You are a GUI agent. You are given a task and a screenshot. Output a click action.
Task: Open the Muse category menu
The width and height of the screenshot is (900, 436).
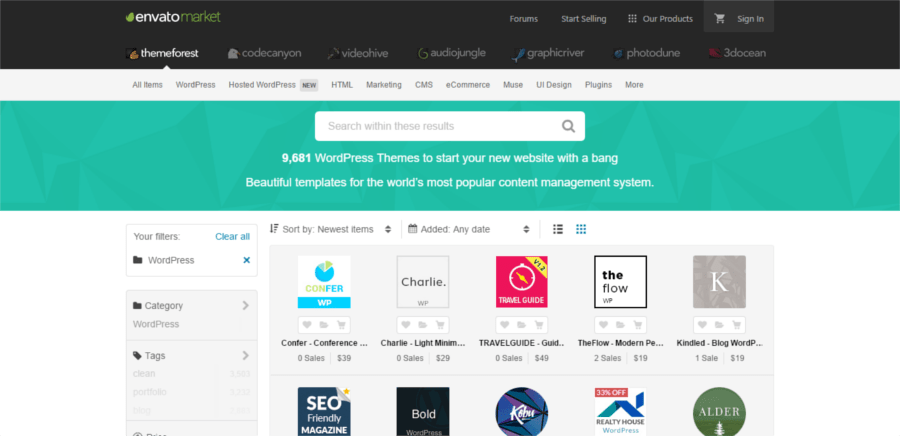click(x=513, y=85)
